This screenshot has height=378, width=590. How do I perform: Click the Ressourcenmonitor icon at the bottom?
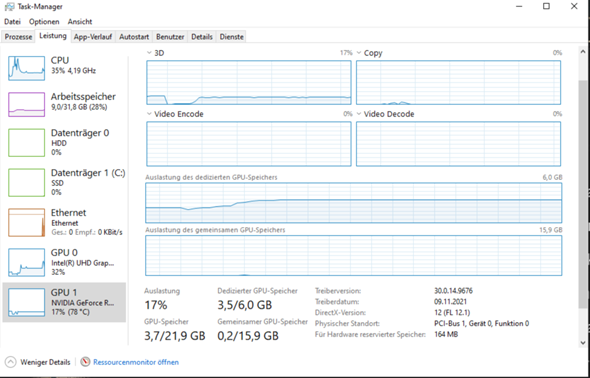(x=85, y=362)
